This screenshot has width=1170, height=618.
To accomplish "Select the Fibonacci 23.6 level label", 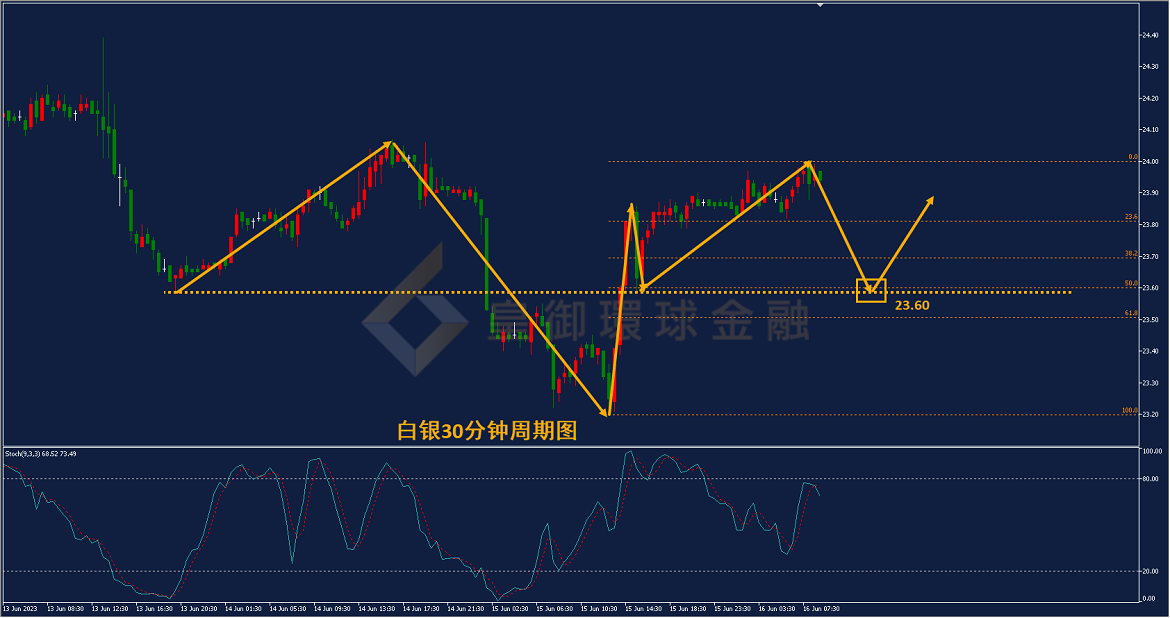I will click(1131, 217).
